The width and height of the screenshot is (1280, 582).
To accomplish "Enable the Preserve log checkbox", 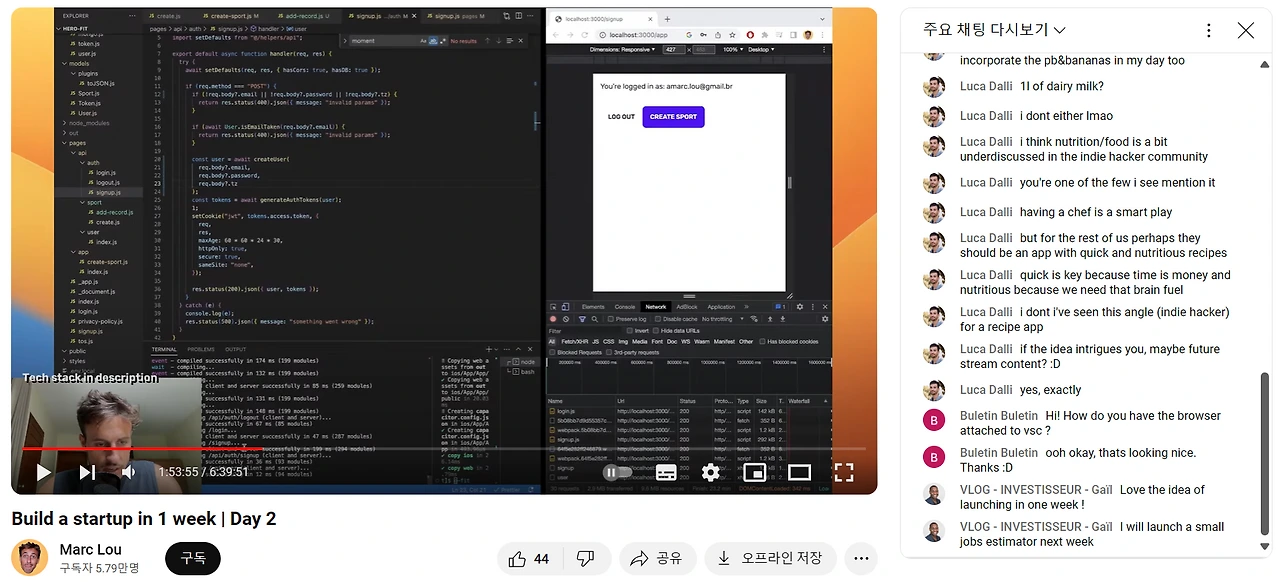I will 611,319.
